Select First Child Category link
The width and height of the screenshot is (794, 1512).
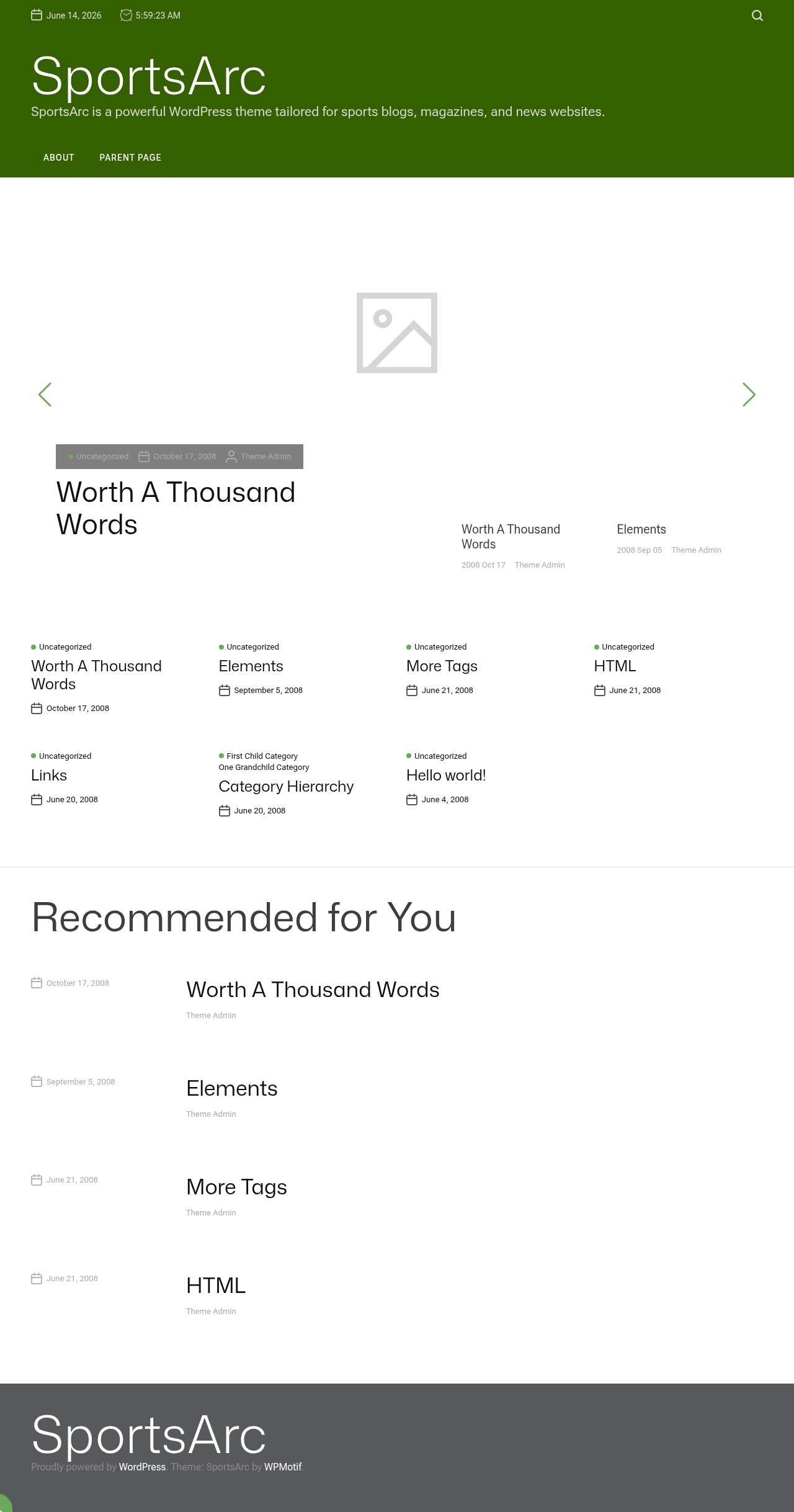click(x=262, y=756)
